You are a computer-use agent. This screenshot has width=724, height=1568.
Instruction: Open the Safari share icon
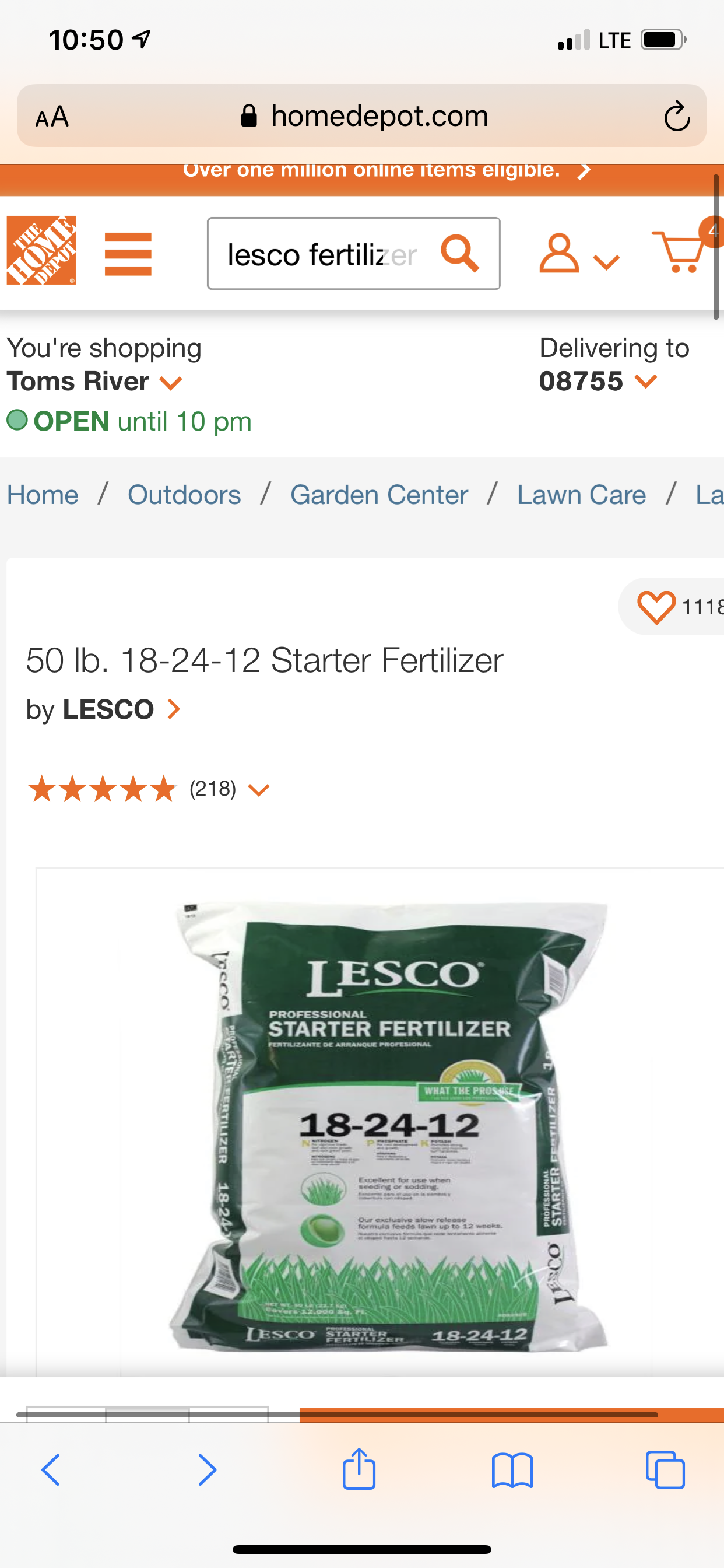point(359,1469)
